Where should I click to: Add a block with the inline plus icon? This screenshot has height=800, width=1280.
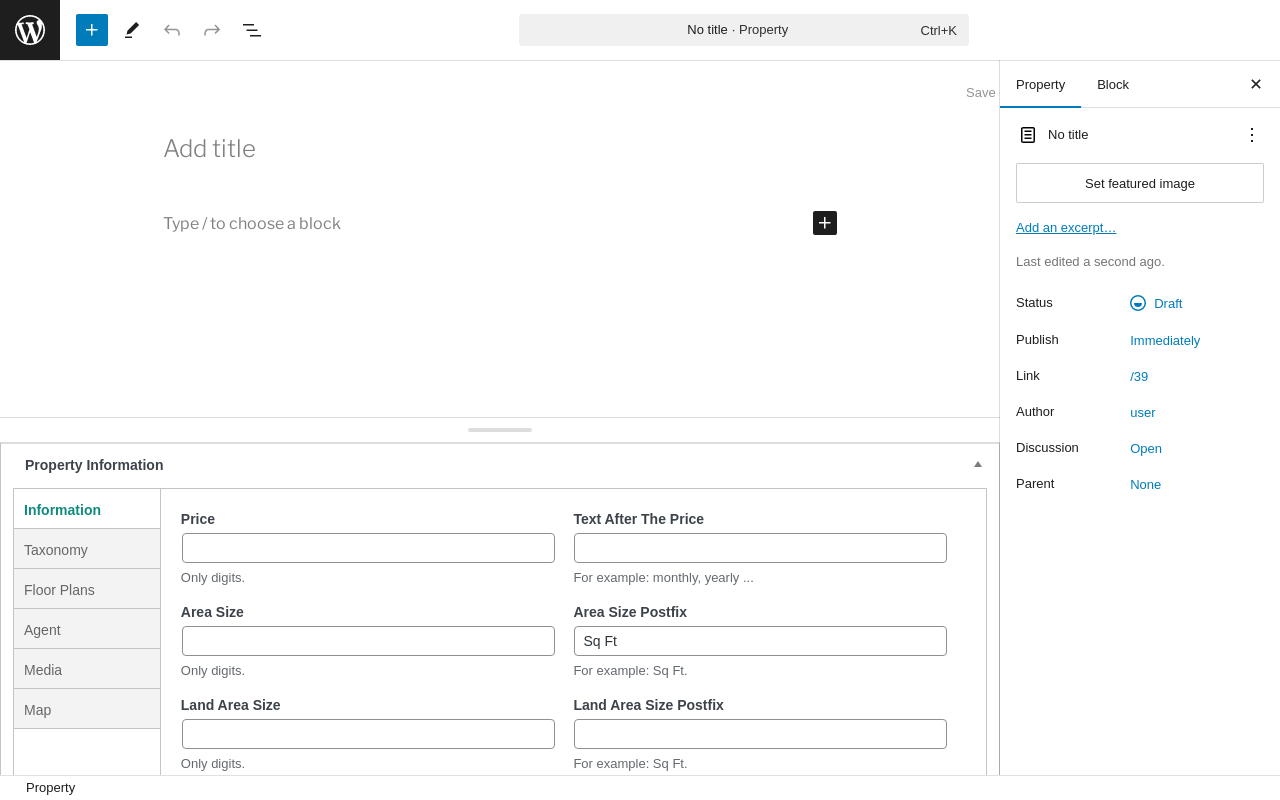click(x=825, y=223)
